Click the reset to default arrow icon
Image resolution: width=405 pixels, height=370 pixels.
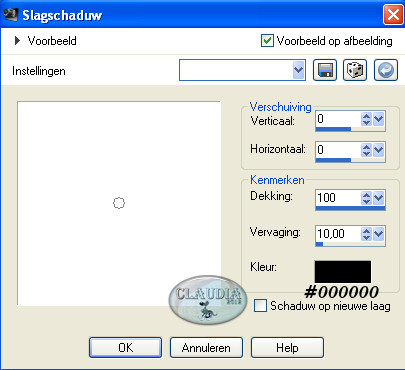[386, 70]
